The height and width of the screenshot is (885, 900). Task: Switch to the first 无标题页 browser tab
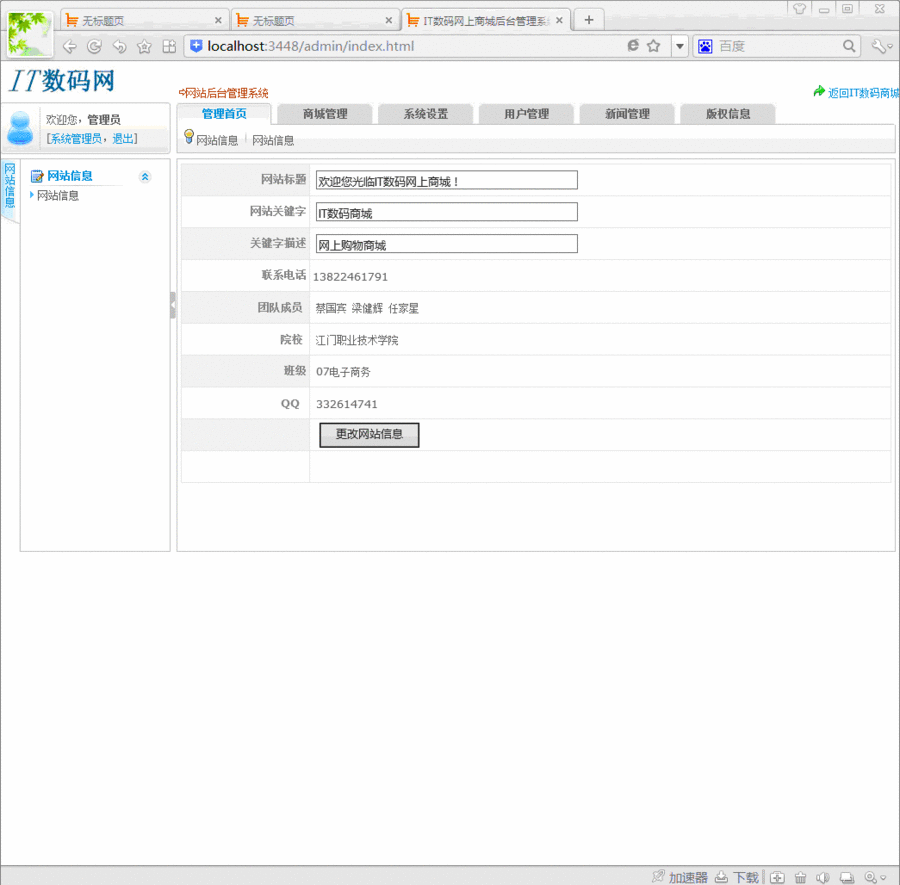click(x=143, y=21)
